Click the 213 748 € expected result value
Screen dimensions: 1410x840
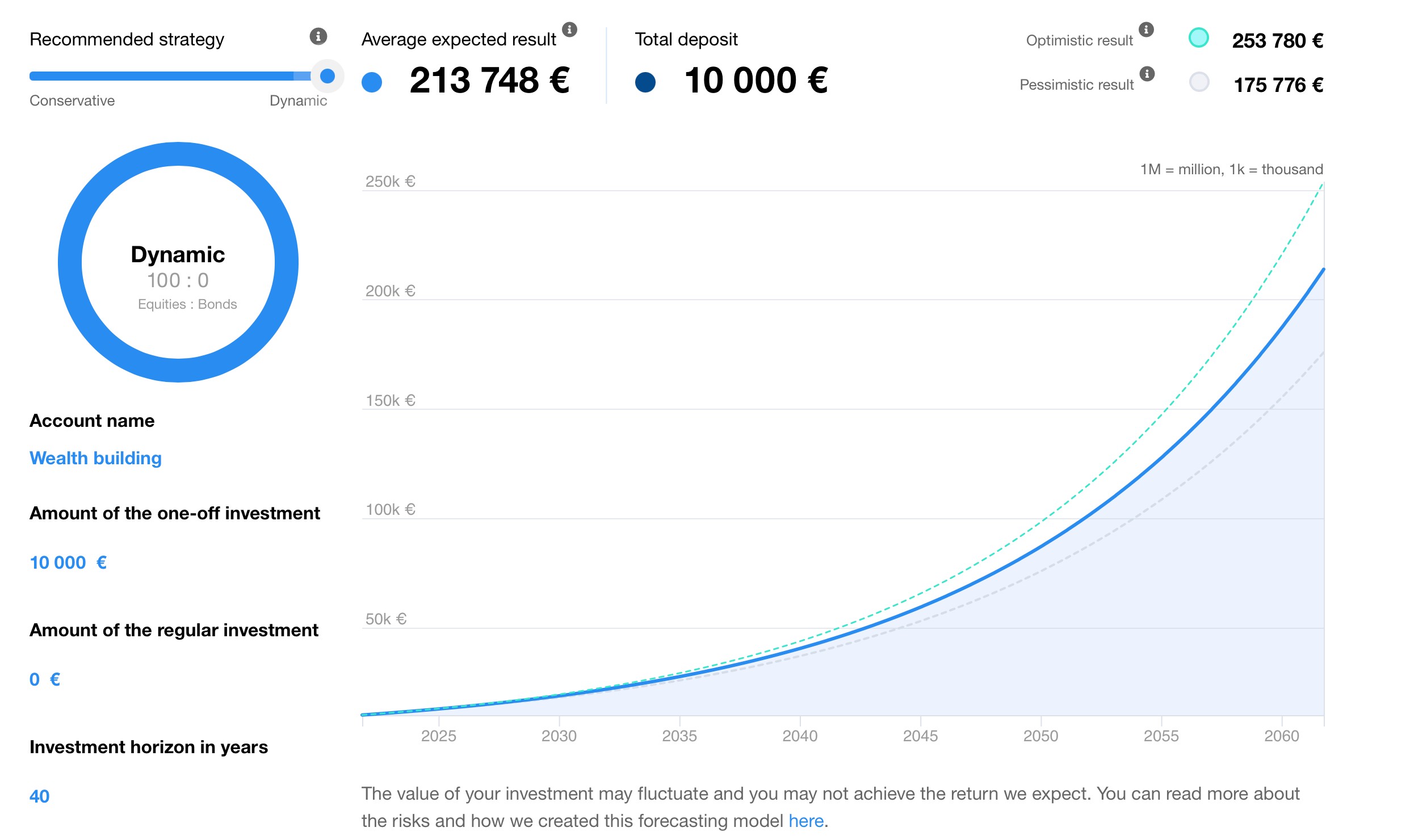point(489,81)
